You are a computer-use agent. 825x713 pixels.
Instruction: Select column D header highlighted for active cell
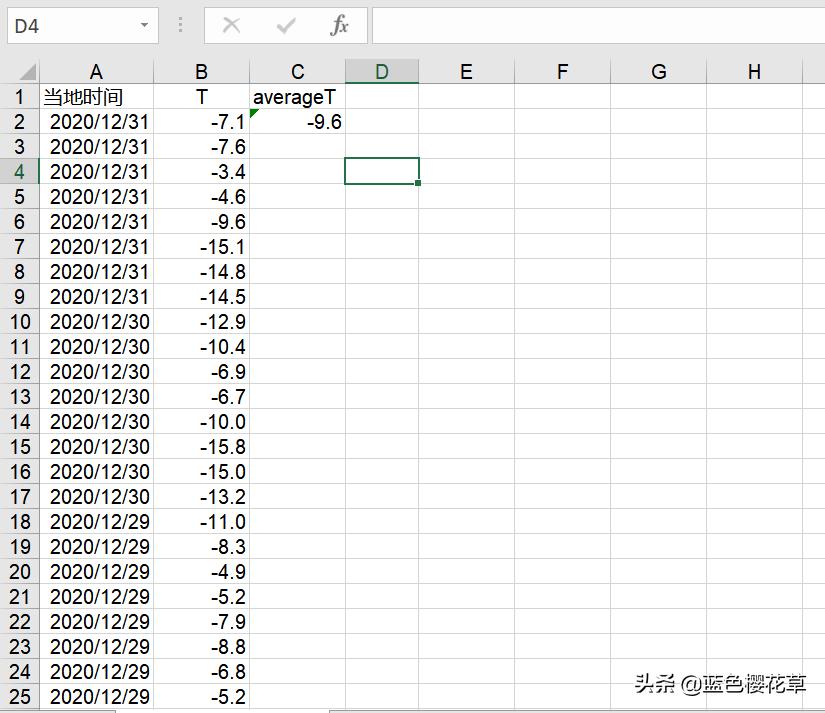point(382,71)
